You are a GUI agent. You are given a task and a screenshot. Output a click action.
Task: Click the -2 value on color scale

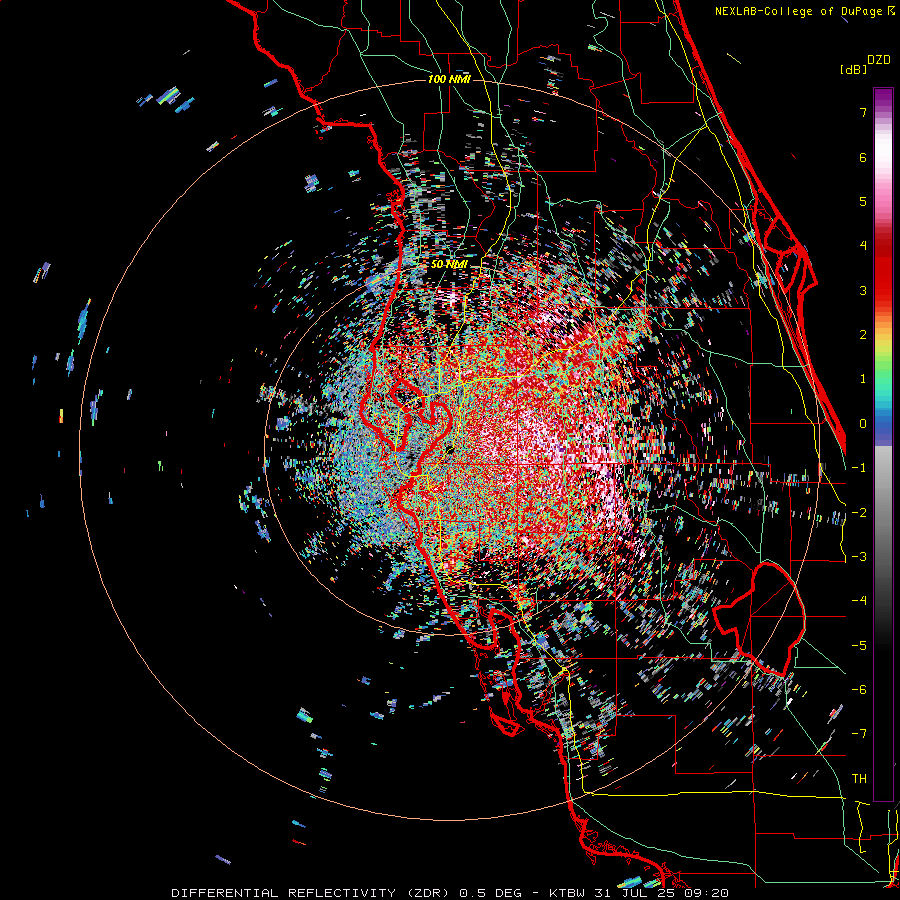[x=859, y=513]
